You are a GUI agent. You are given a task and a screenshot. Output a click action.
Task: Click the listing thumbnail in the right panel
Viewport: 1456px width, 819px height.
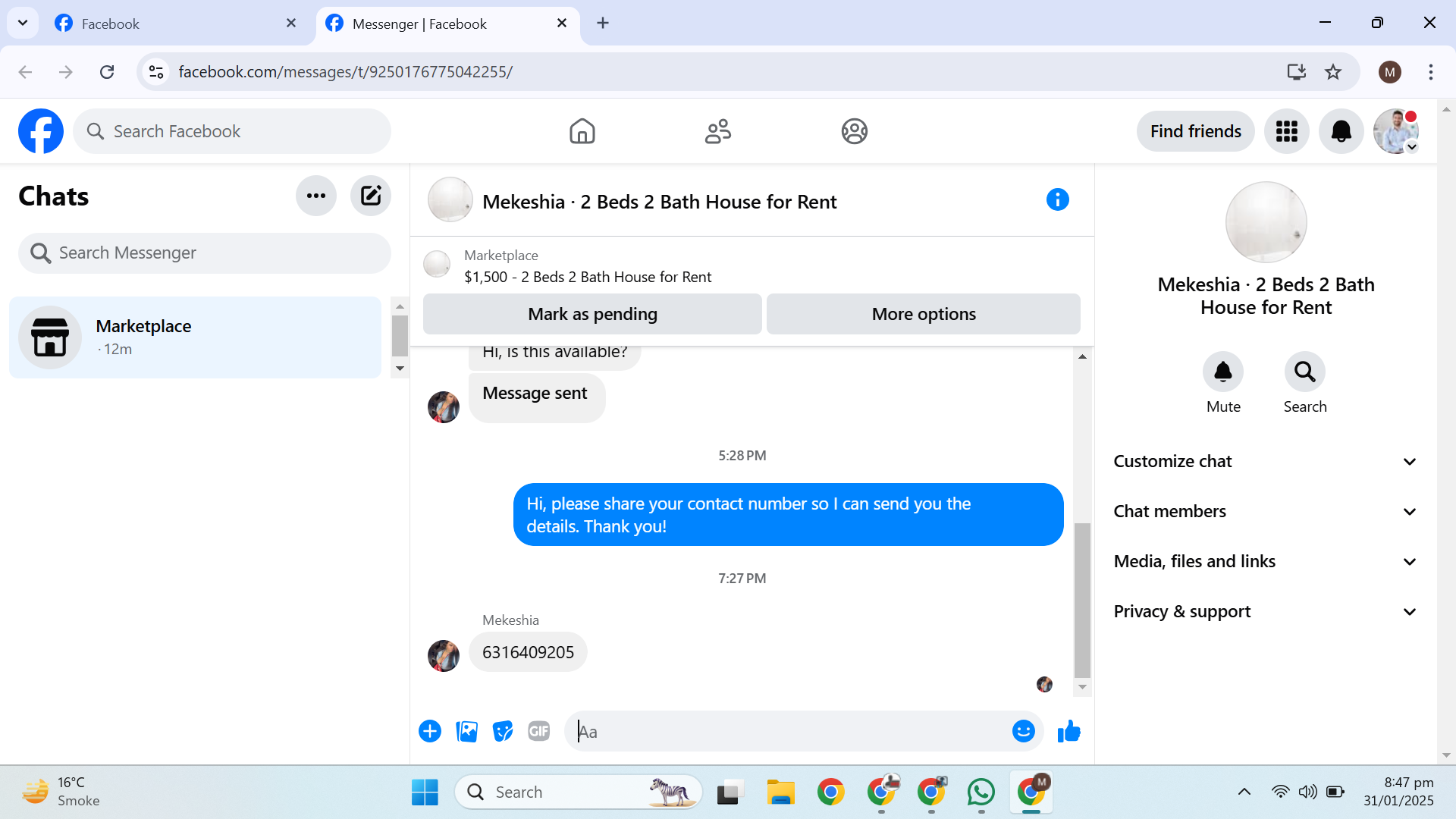(x=1266, y=222)
